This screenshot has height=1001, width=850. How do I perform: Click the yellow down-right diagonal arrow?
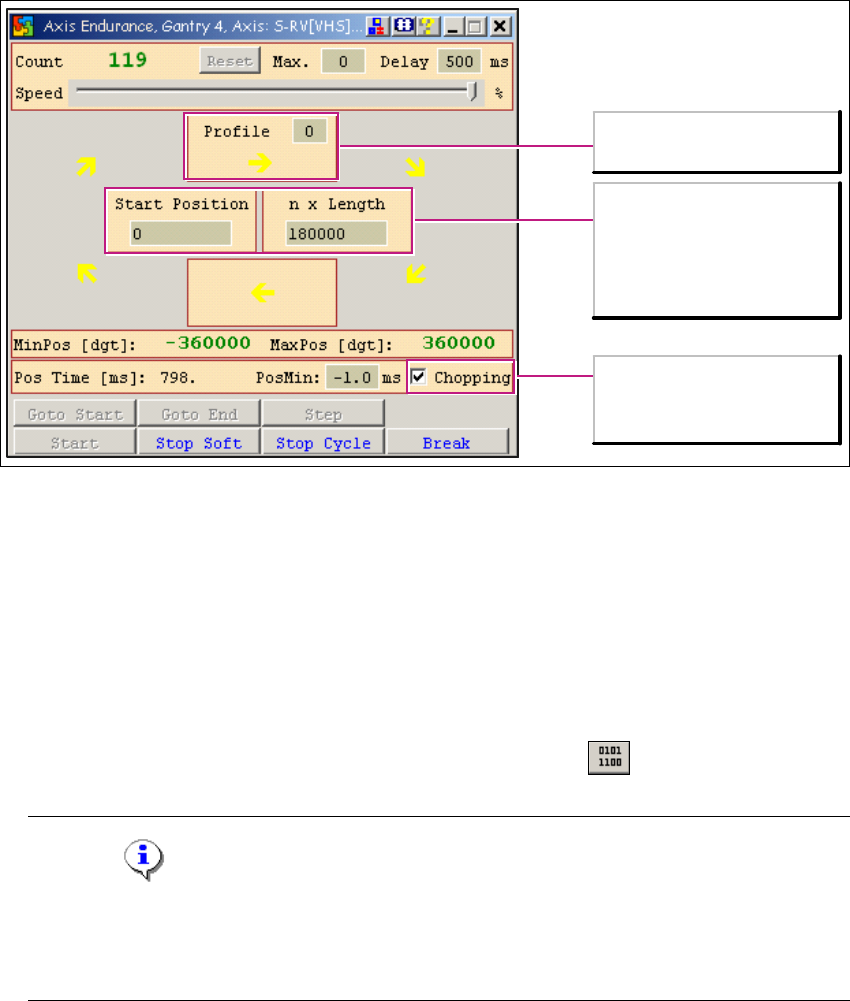(415, 167)
